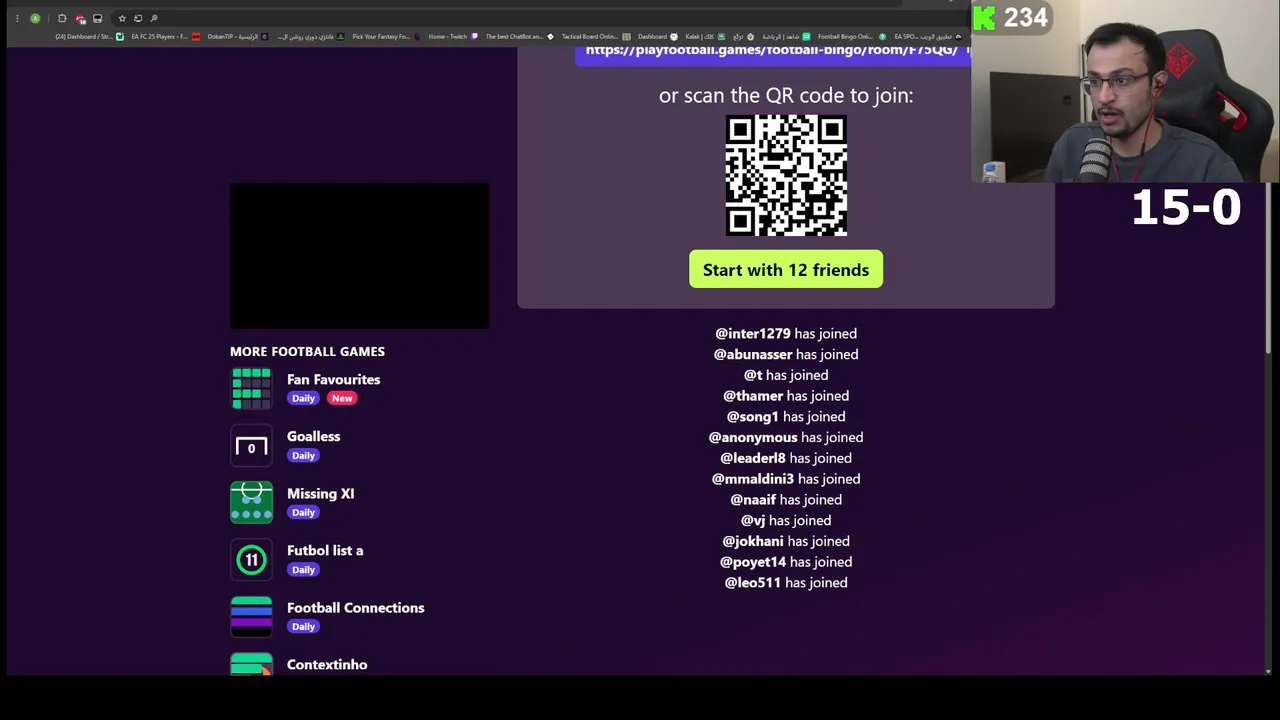Image resolution: width=1280 pixels, height=720 pixels.
Task: Bookmark this page with the star icon
Action: 122,18
